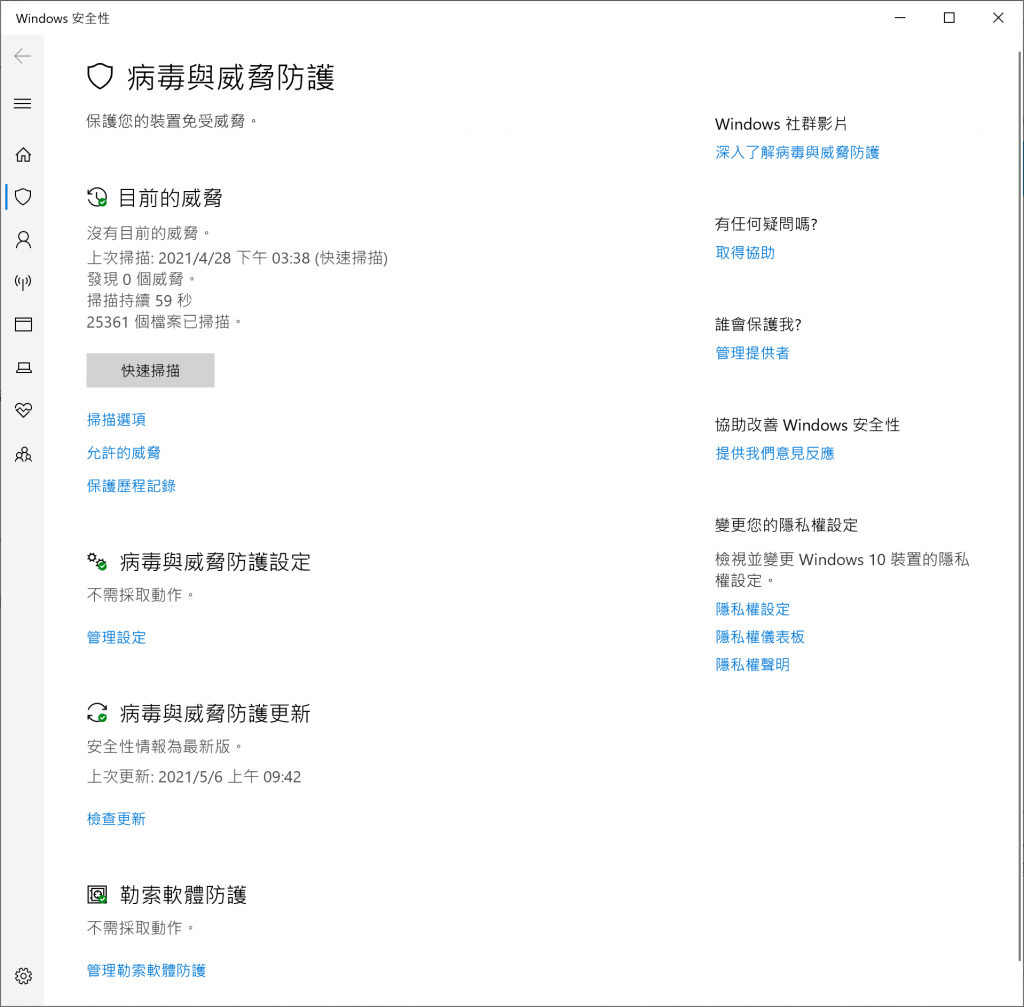
Task: Click the 病毒與威脅防護設定 heading
Action: (x=215, y=562)
